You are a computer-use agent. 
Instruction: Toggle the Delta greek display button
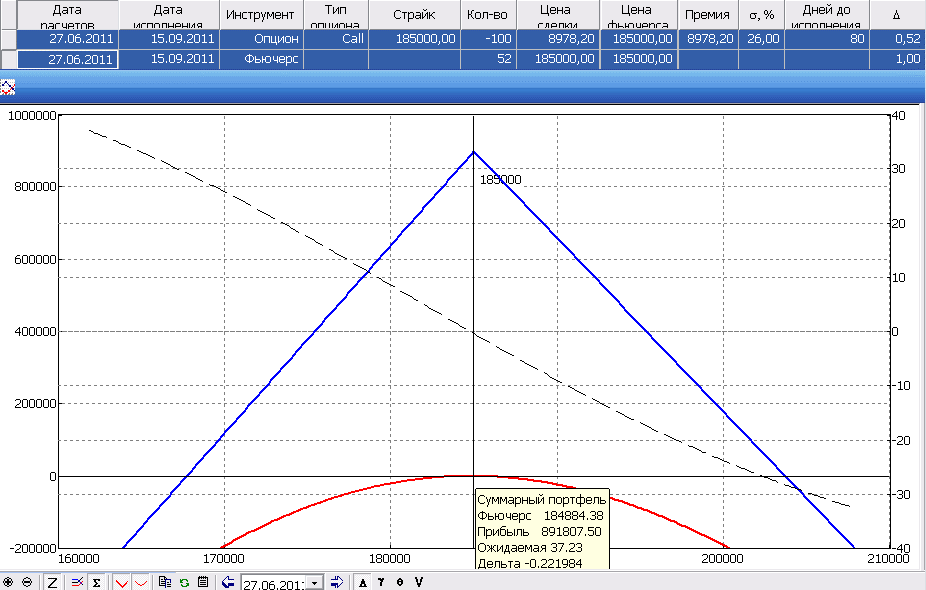(362, 582)
